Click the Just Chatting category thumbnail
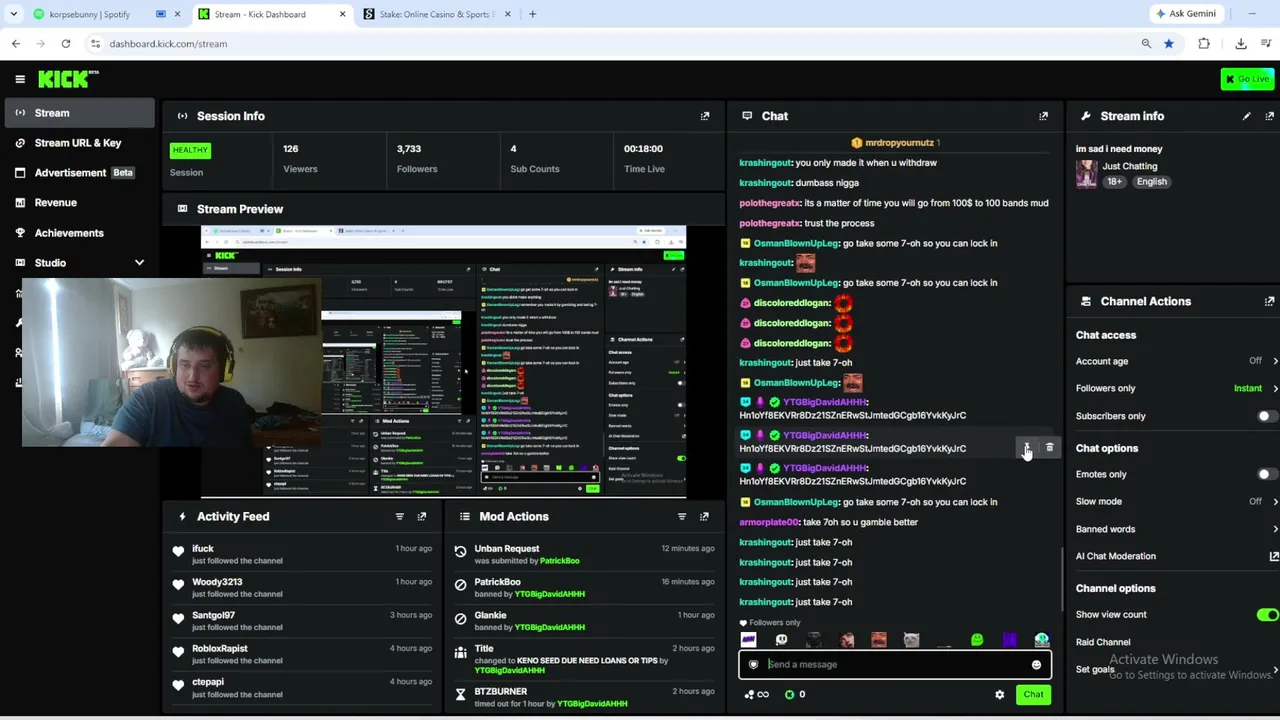 [1086, 174]
